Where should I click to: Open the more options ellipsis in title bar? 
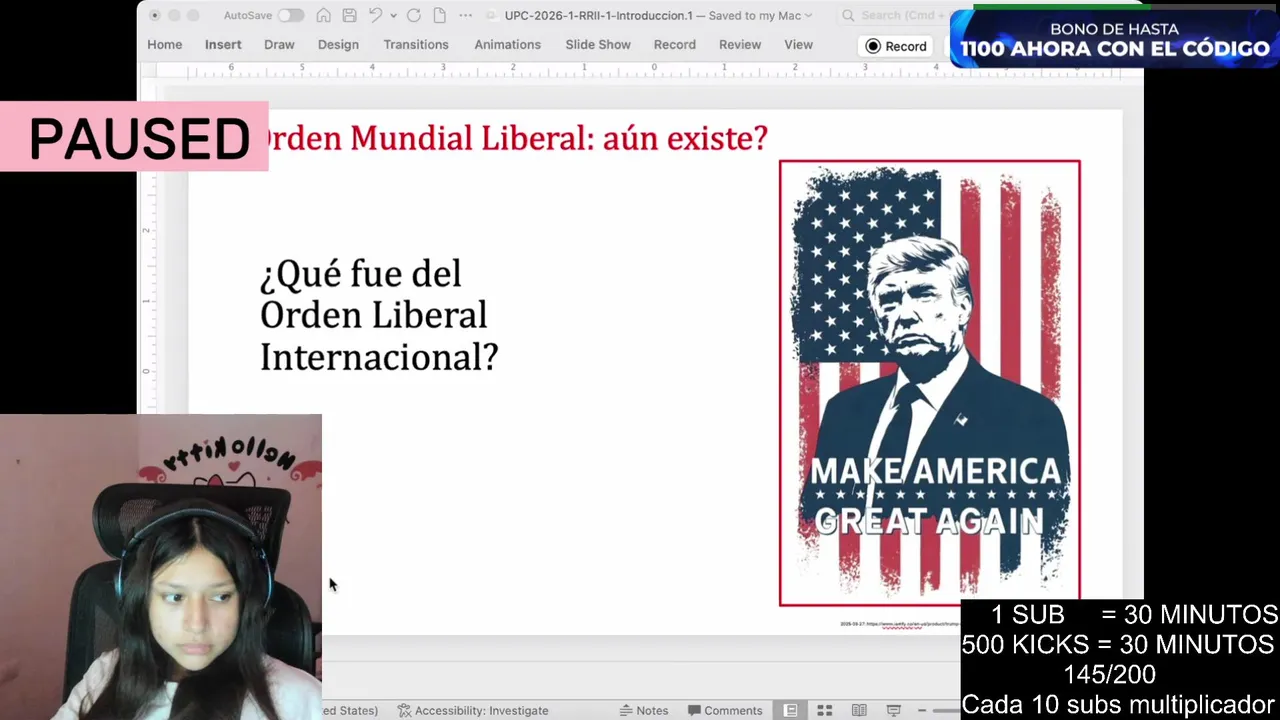point(466,15)
